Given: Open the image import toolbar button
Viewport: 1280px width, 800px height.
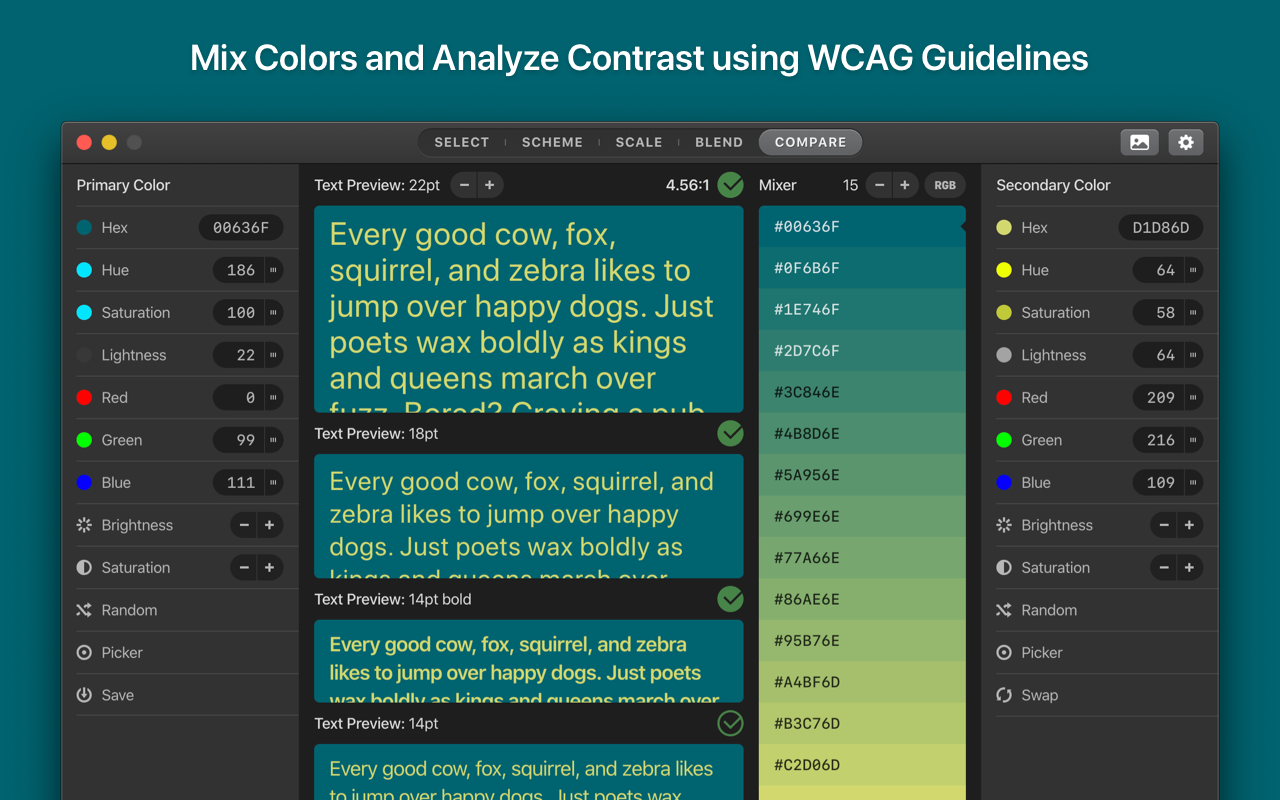Looking at the screenshot, I should click(x=1139, y=142).
